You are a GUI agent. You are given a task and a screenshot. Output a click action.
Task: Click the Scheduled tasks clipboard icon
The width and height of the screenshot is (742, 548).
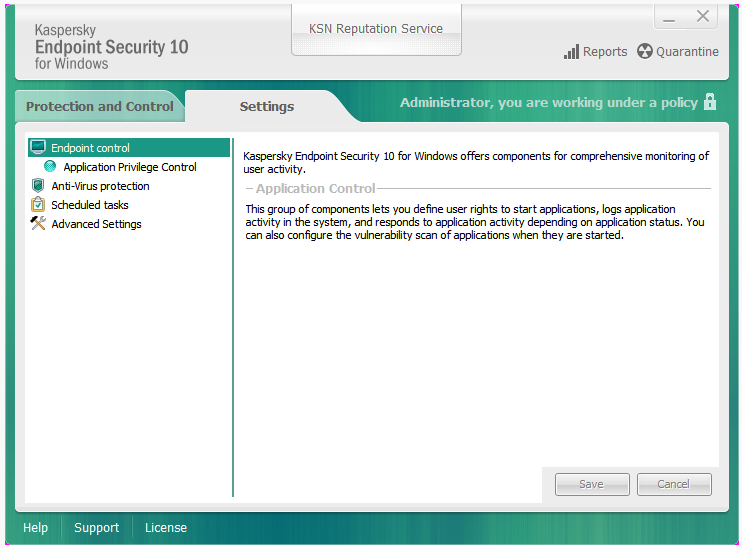[x=38, y=204]
